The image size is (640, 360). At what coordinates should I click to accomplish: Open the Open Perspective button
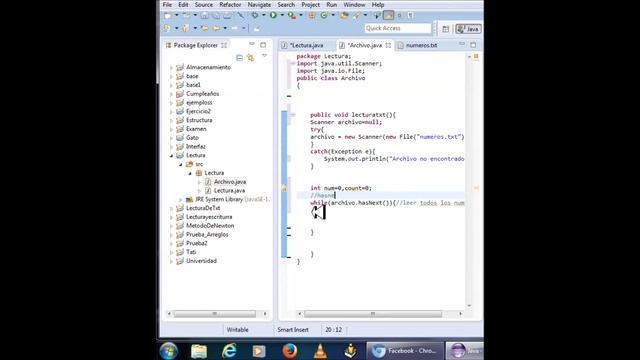pyautogui.click(x=446, y=29)
